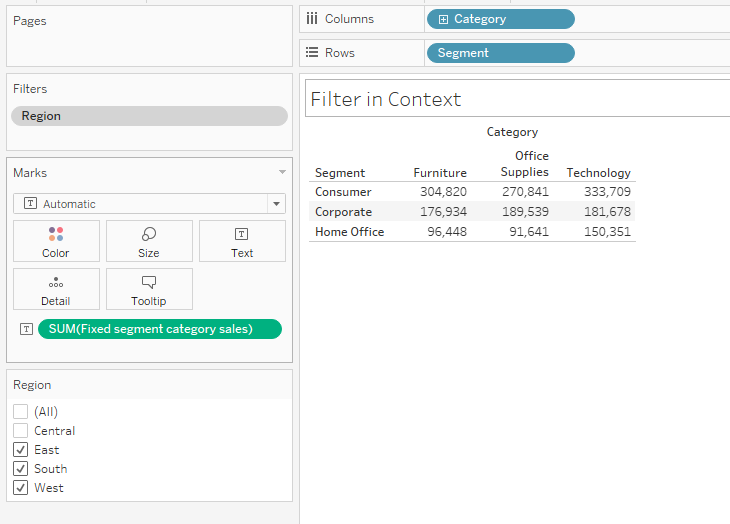Click the Tooltip marks card button
The image size is (730, 524).
tap(149, 289)
